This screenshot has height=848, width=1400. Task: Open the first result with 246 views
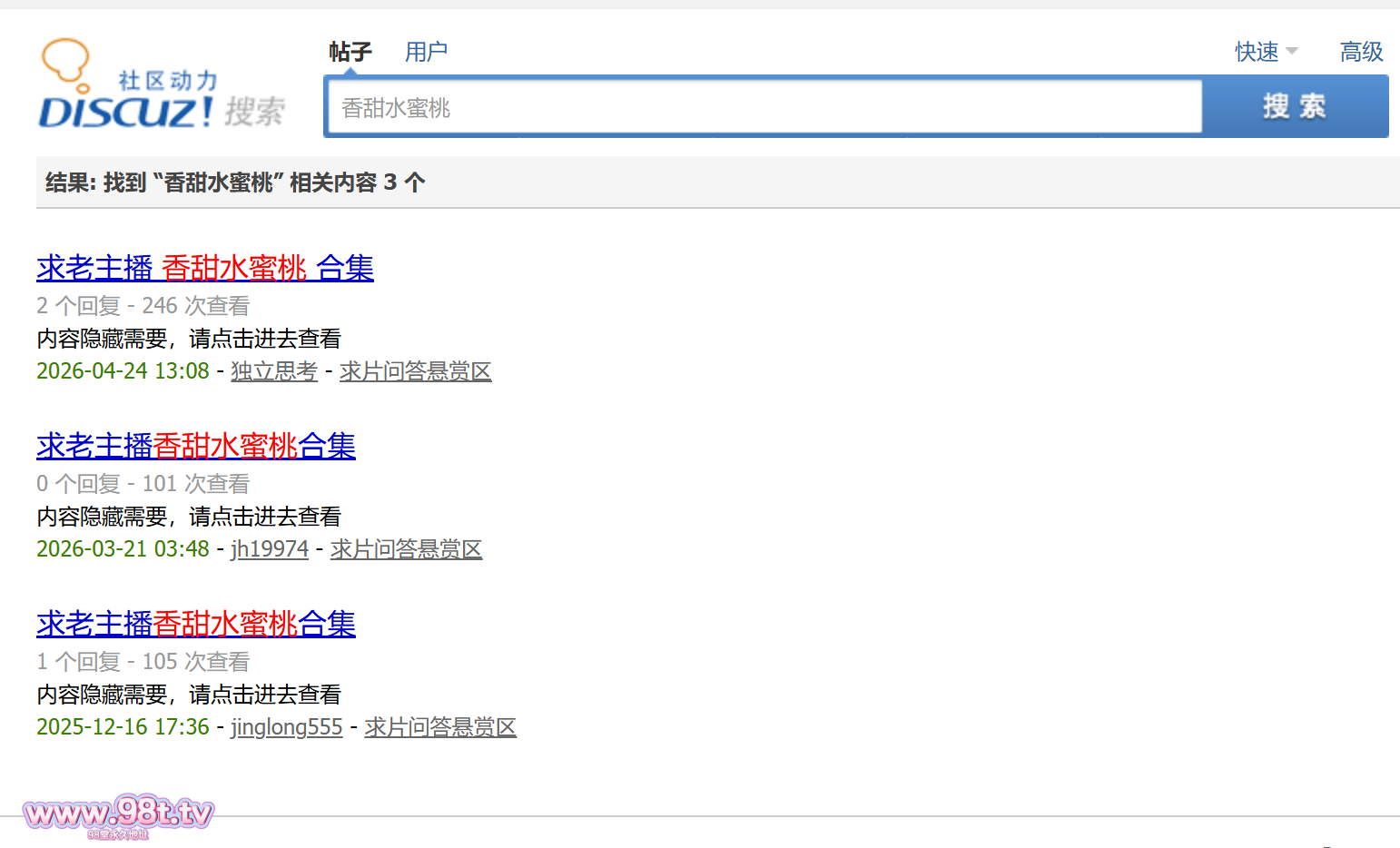(205, 268)
